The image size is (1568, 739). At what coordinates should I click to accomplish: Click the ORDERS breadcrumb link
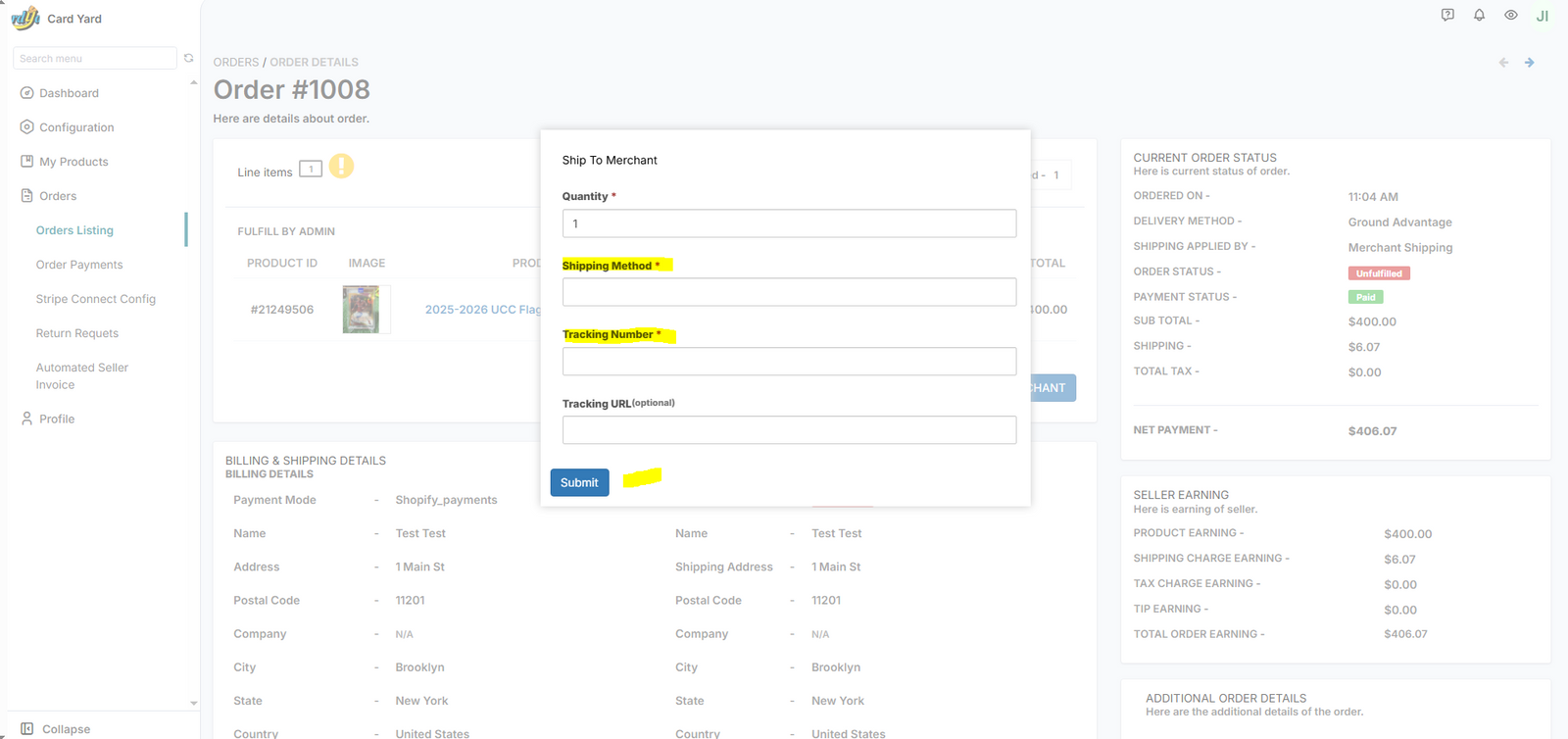point(236,62)
